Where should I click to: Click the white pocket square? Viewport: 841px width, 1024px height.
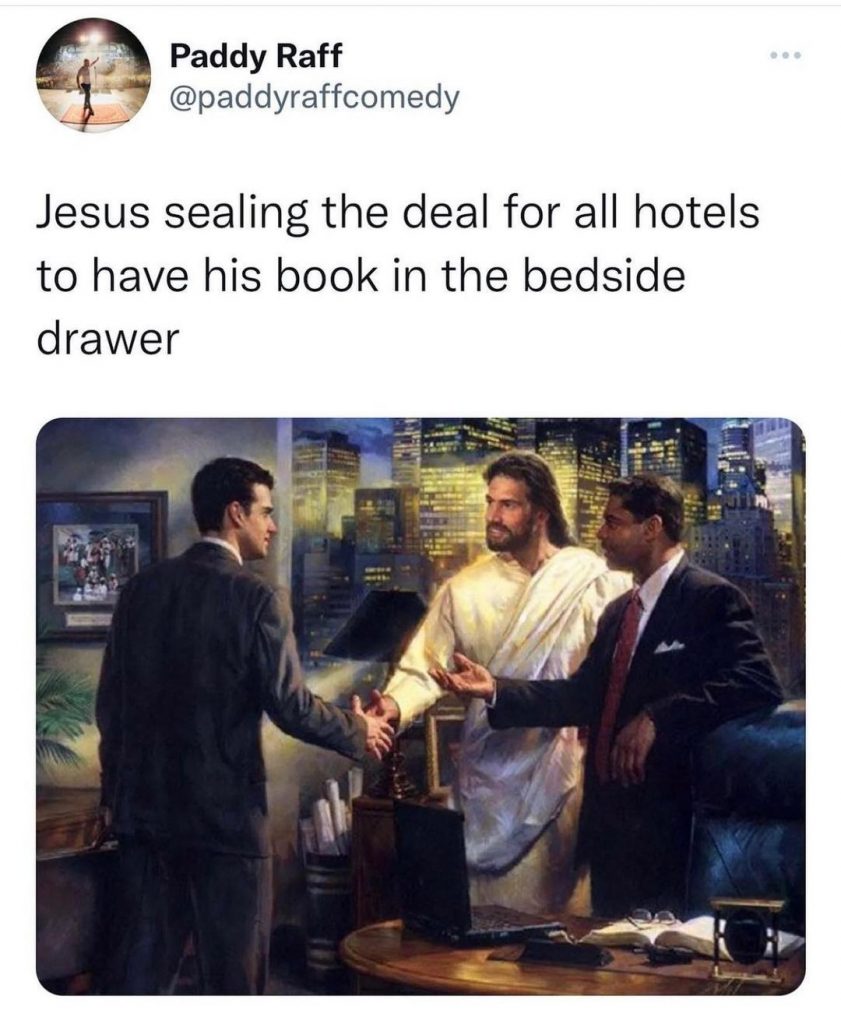(669, 647)
